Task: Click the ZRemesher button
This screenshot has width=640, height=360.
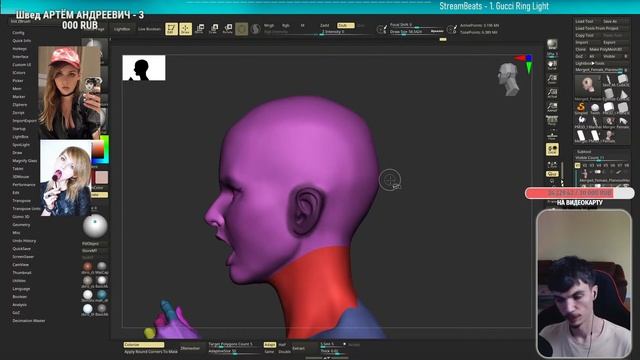Action: [x=190, y=348]
